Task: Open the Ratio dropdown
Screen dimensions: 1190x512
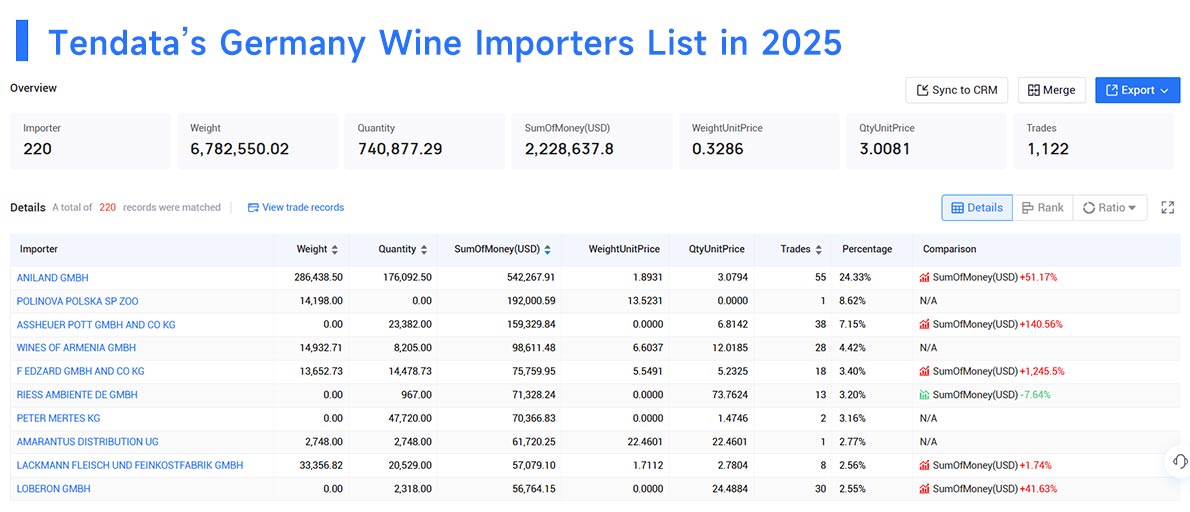Action: (x=1109, y=207)
